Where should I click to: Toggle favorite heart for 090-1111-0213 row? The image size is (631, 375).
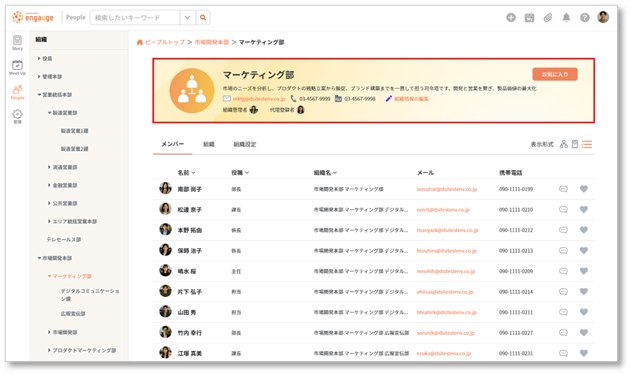tap(584, 250)
